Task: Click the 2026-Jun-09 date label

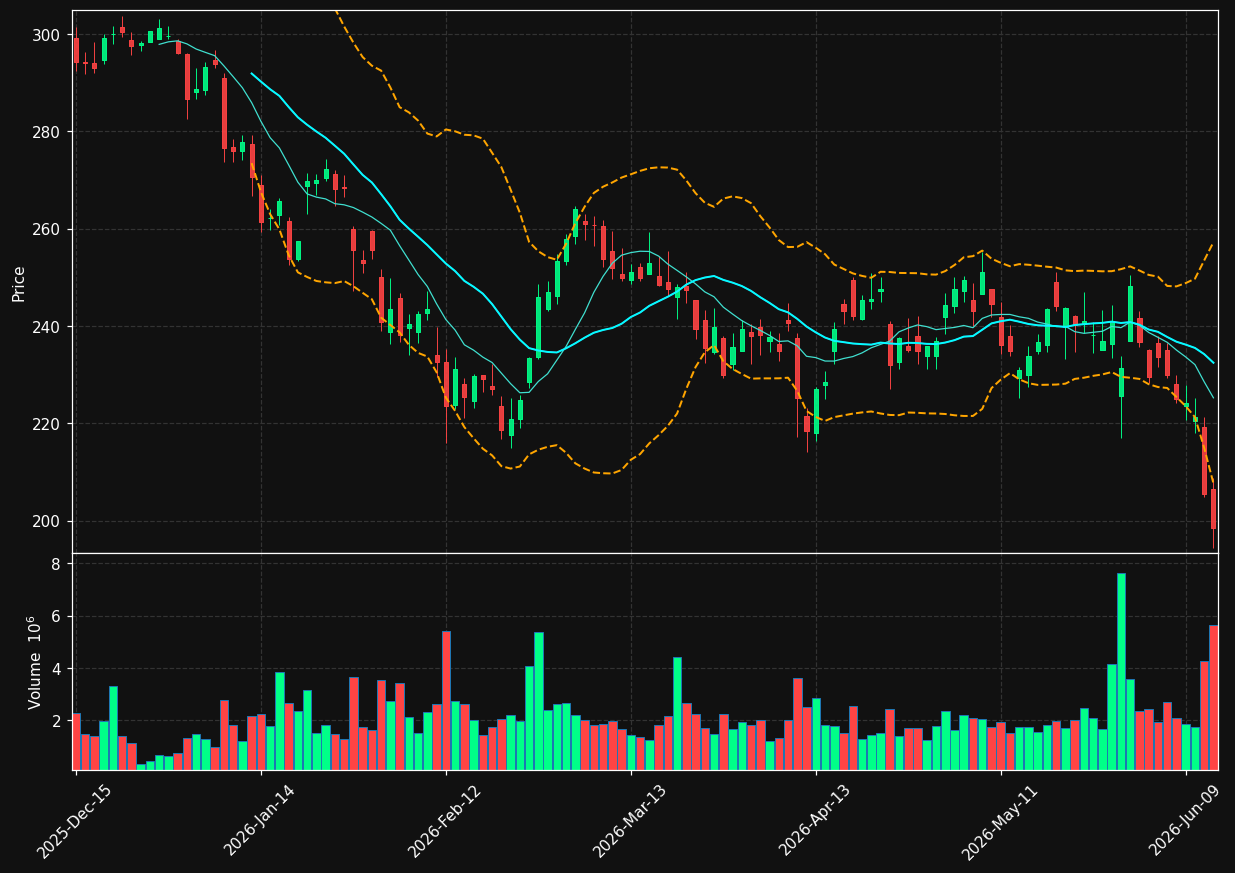Action: pos(1185,821)
